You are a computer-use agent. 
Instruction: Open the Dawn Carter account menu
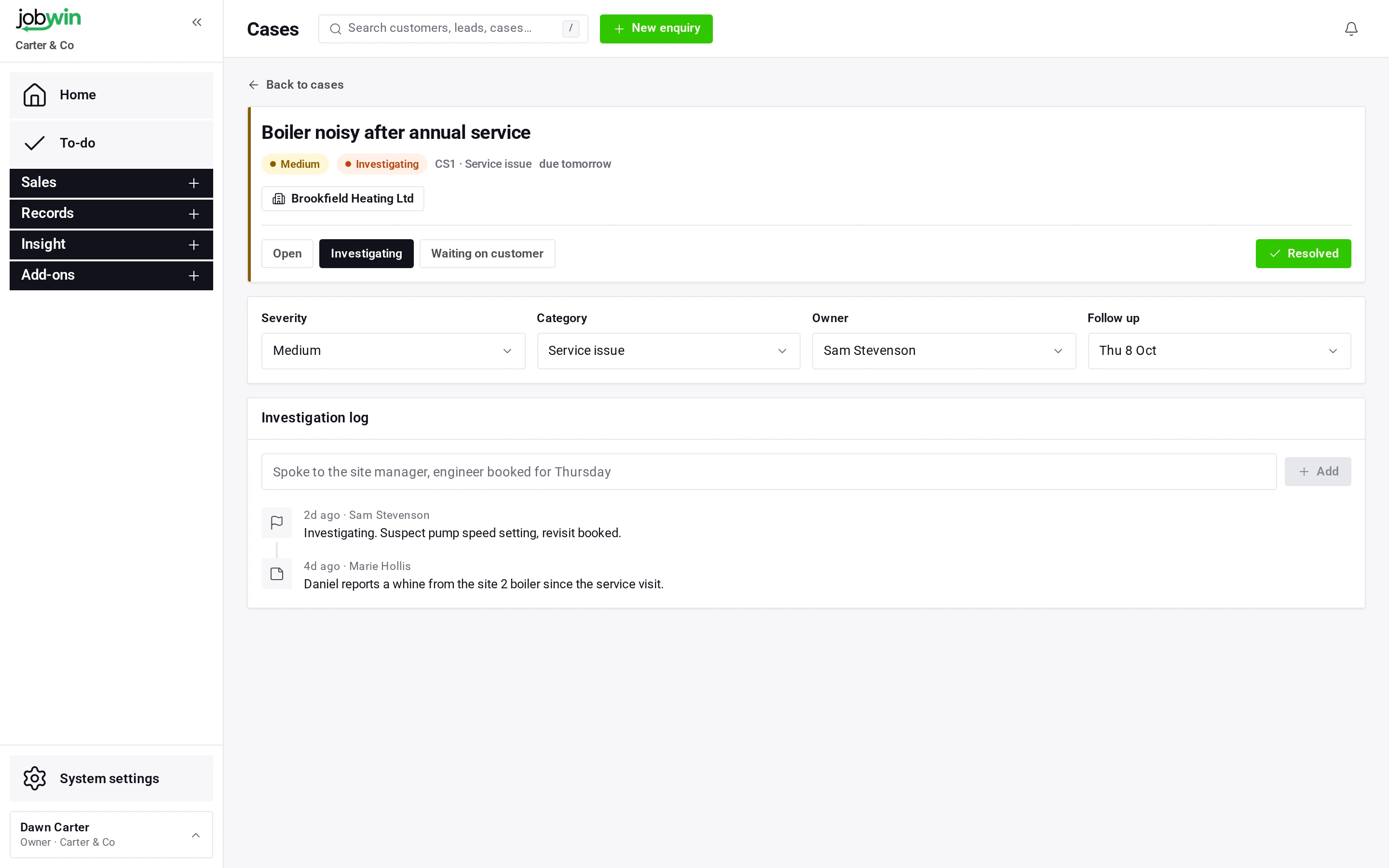111,834
